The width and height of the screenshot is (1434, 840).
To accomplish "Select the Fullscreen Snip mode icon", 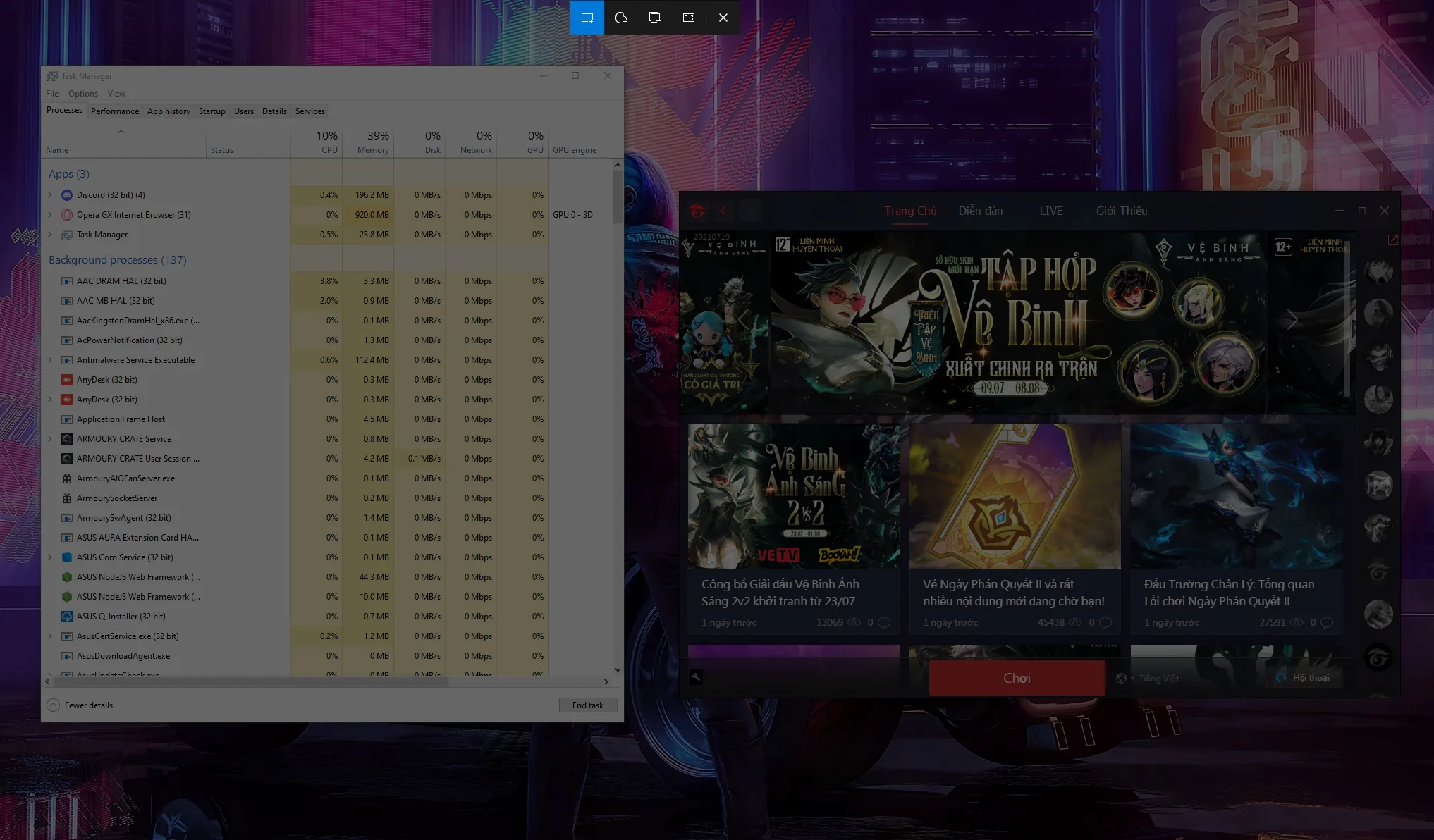I will [x=689, y=18].
